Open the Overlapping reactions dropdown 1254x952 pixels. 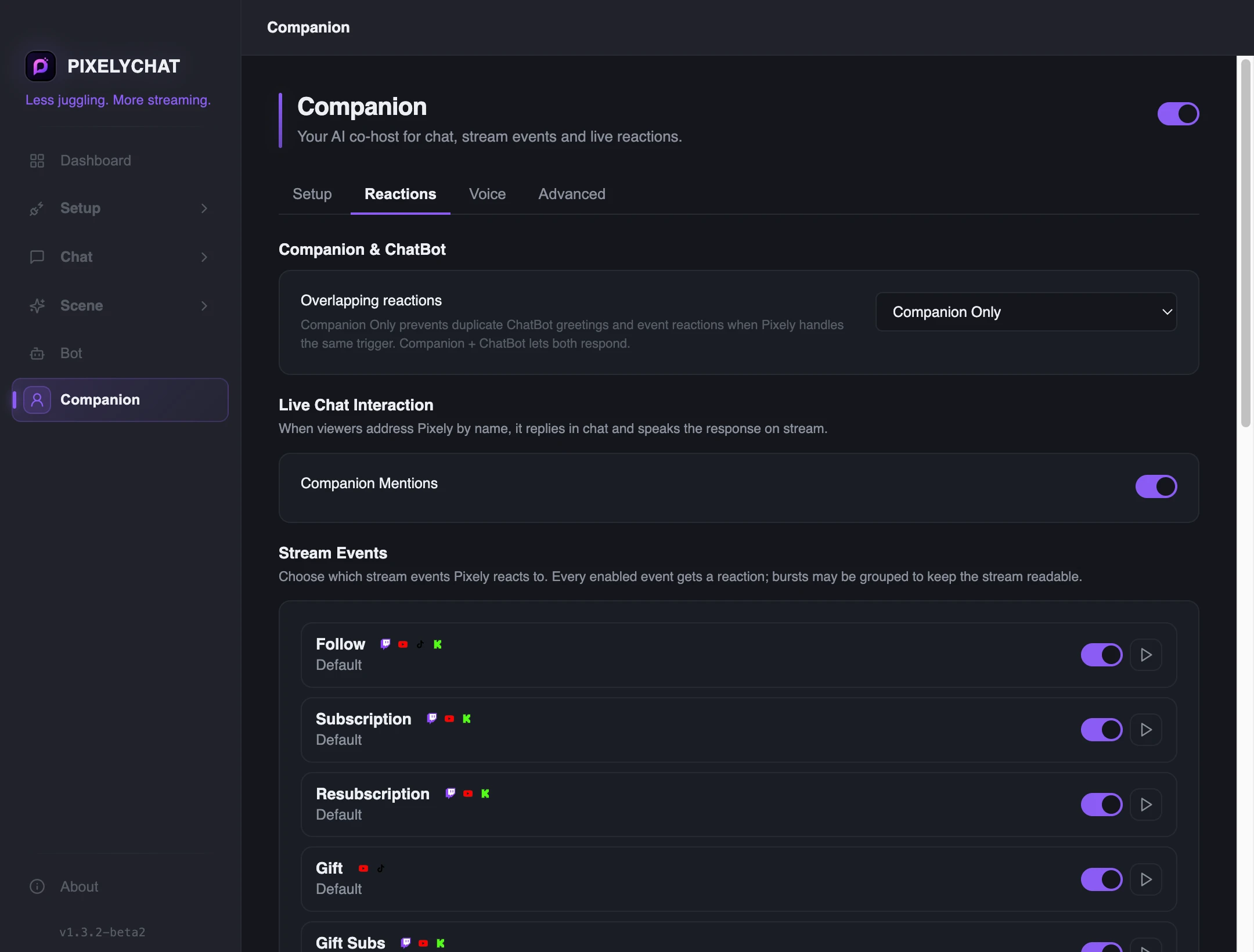[1026, 312]
